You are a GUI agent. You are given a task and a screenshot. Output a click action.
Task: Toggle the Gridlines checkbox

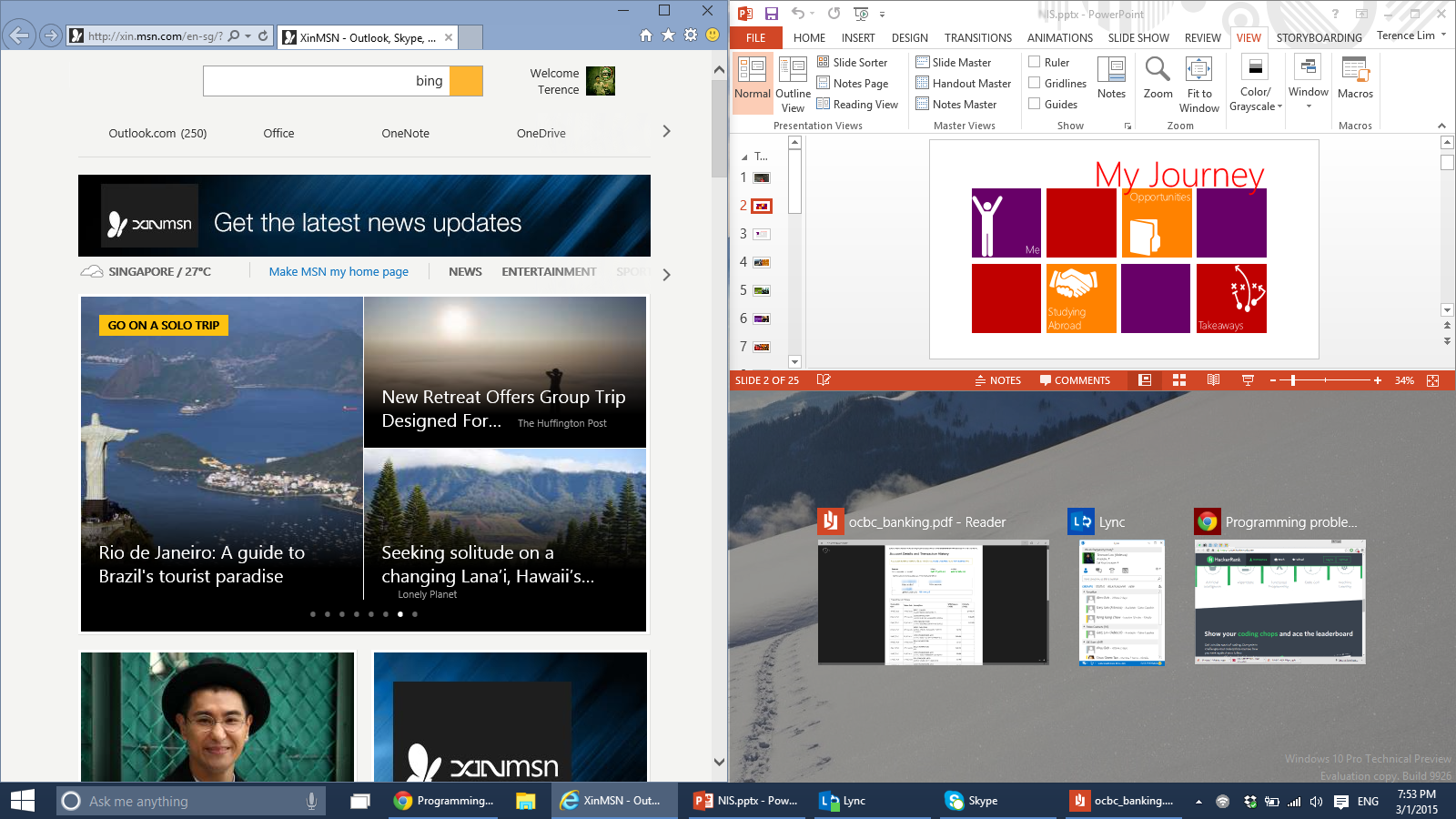pyautogui.click(x=1035, y=83)
